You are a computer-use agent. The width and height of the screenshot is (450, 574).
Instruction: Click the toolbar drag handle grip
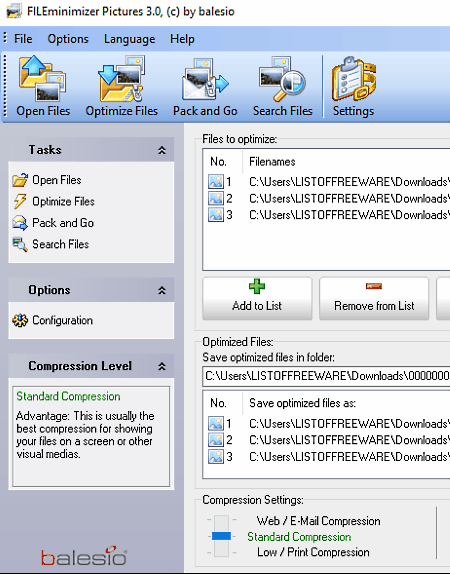pyautogui.click(x=5, y=86)
